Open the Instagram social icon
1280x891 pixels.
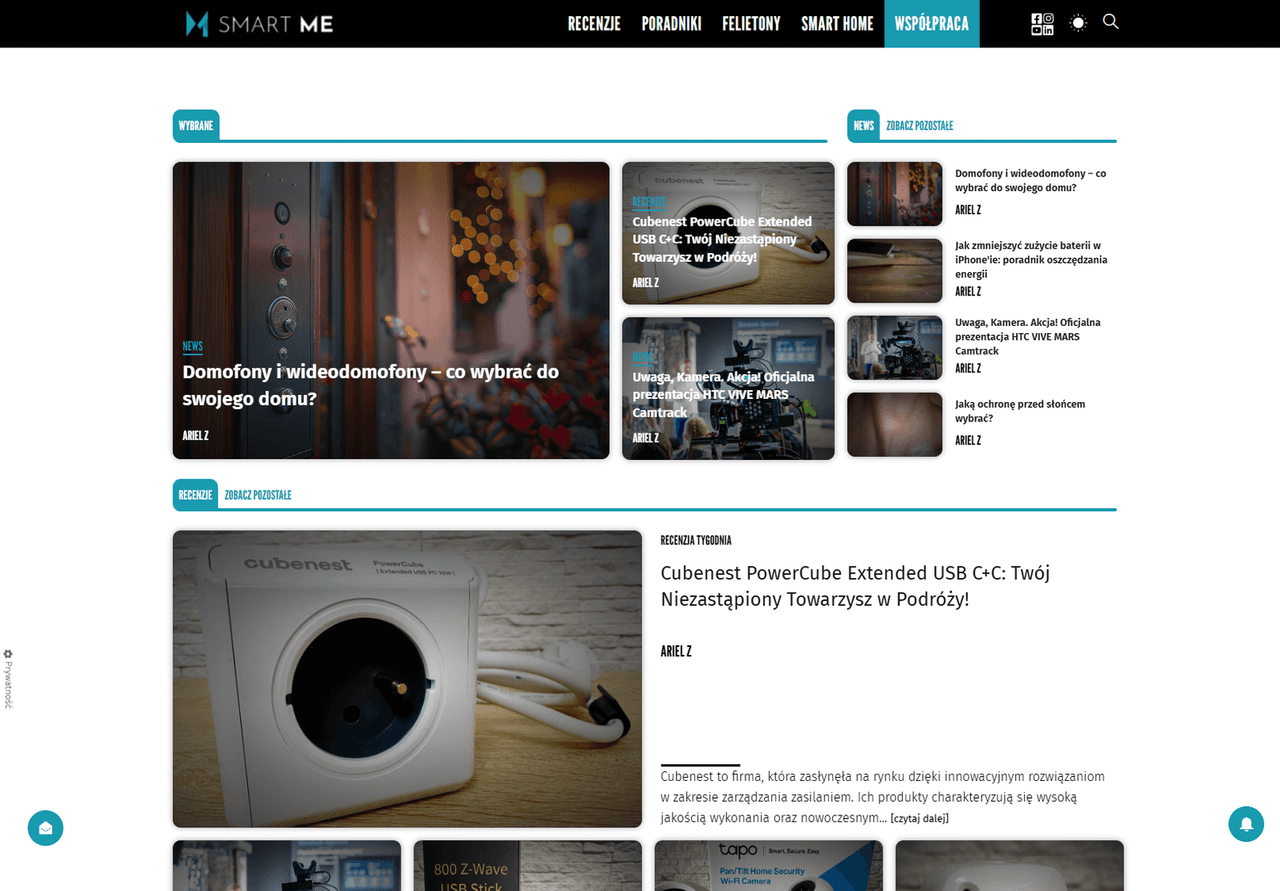[x=1048, y=18]
